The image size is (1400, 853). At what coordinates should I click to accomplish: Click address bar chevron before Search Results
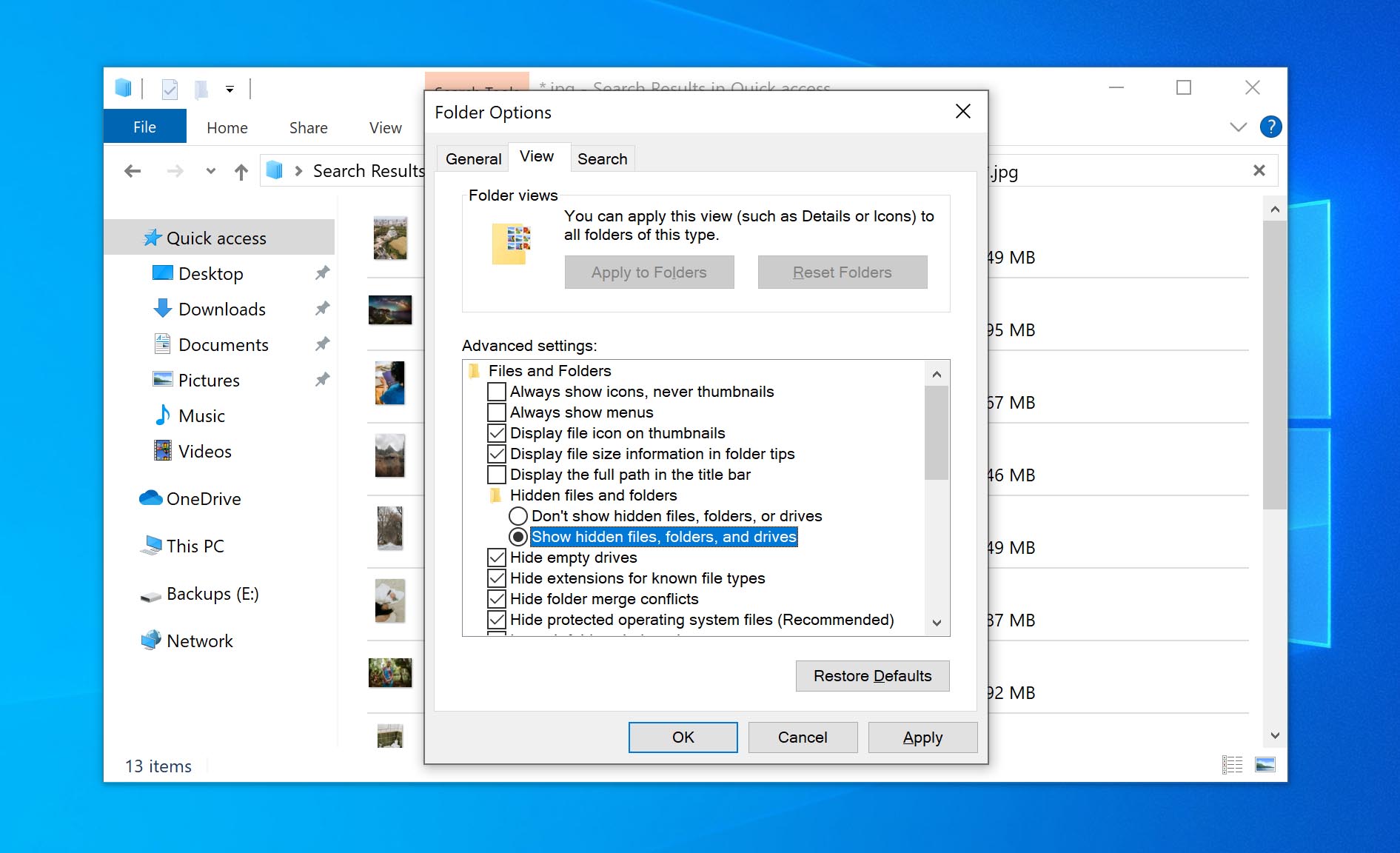pos(298,171)
